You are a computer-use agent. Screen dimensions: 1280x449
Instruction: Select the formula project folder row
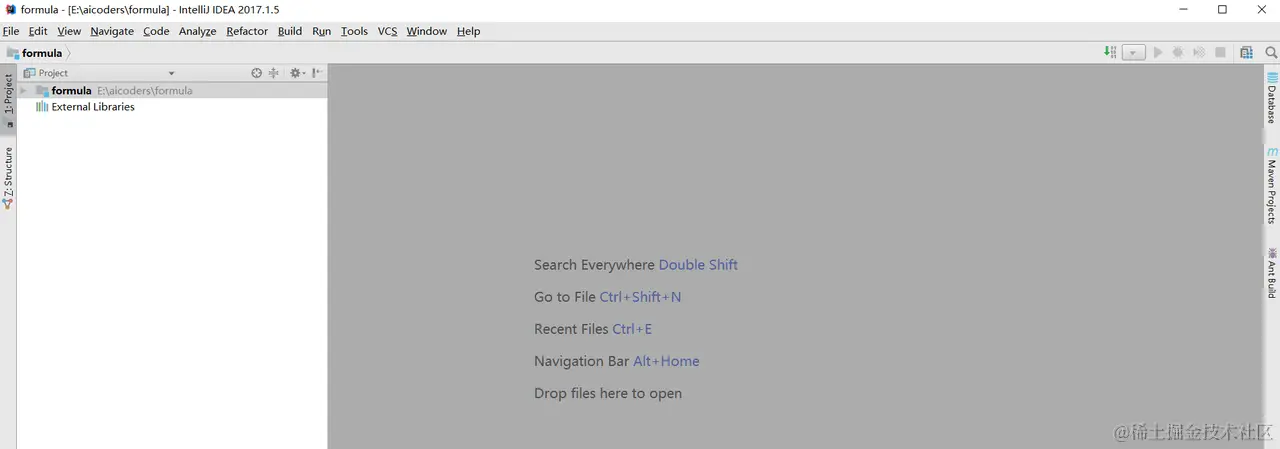[x=172, y=91]
